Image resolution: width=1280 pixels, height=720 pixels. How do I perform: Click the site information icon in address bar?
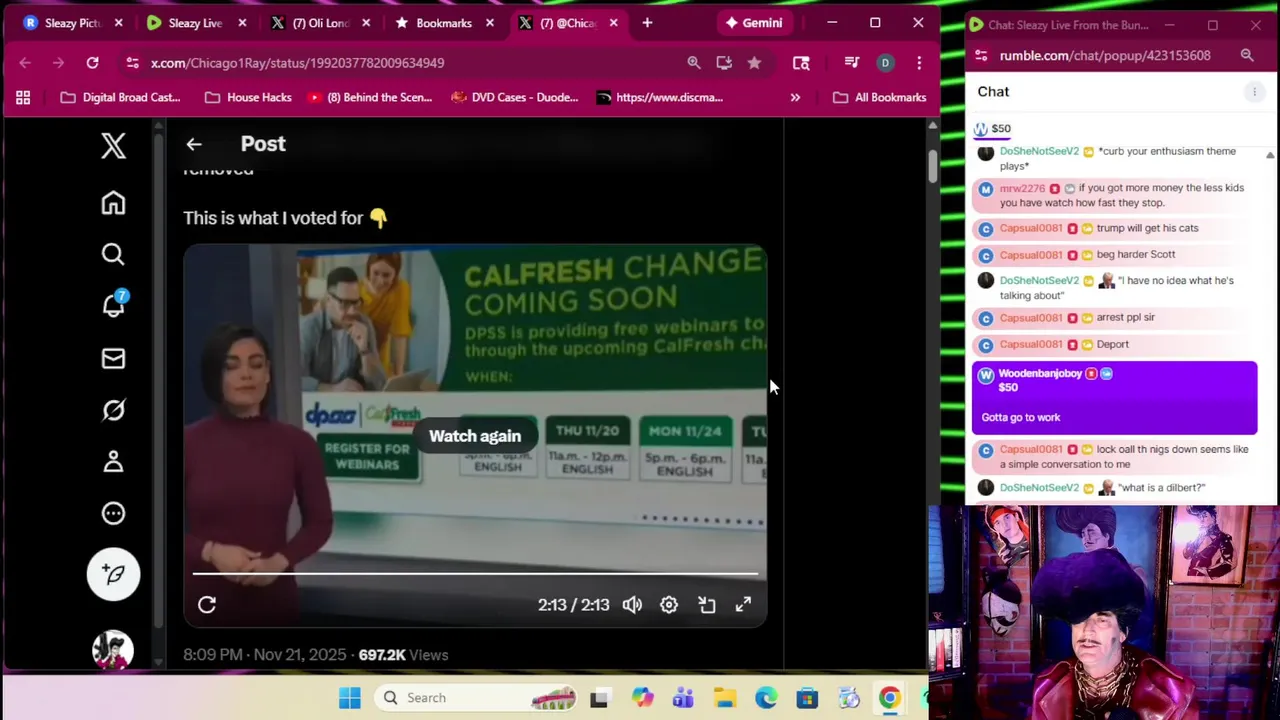point(132,63)
